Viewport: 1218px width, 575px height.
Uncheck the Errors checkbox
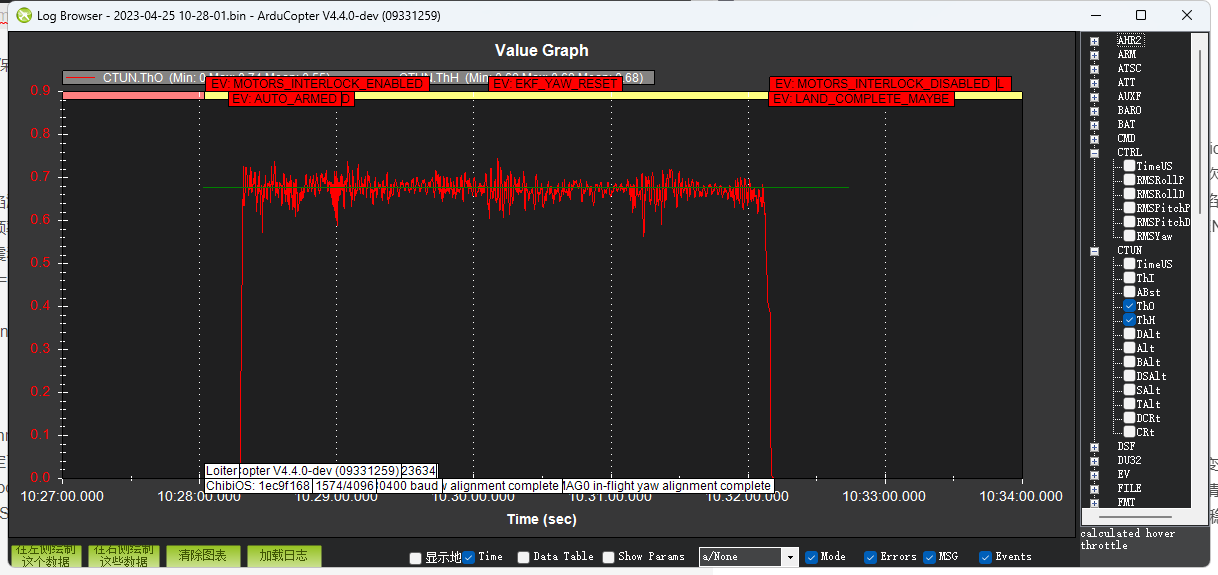[x=870, y=557]
